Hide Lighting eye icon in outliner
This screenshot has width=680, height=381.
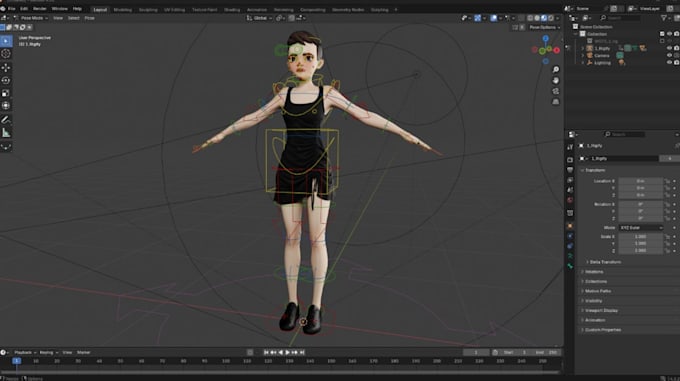point(669,63)
